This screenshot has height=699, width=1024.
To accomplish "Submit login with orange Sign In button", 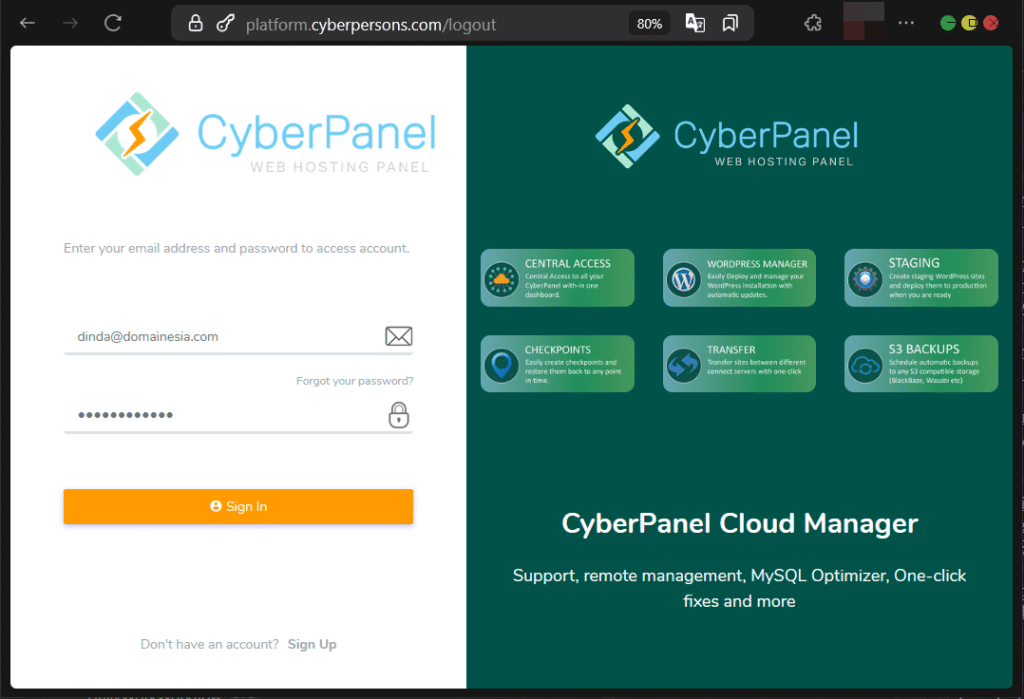I will point(238,506).
